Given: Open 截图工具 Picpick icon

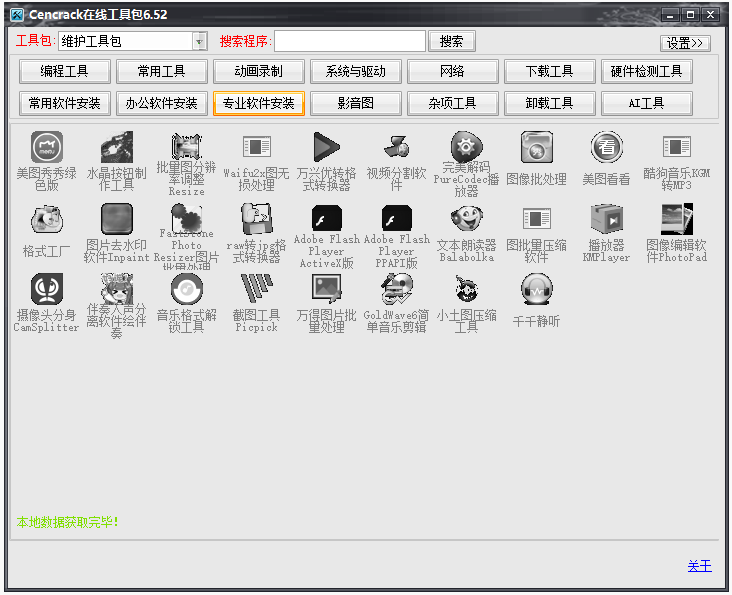Looking at the screenshot, I should pos(256,291).
